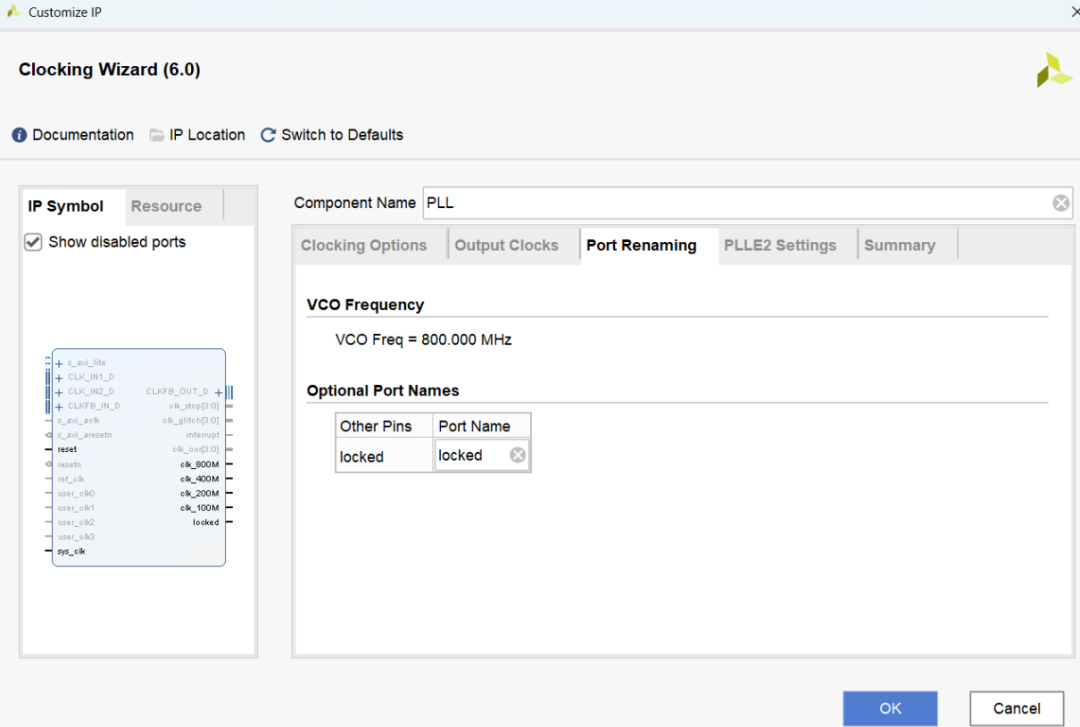Toggle Show disabled ports checkbox
The image size is (1080, 727).
(33, 242)
